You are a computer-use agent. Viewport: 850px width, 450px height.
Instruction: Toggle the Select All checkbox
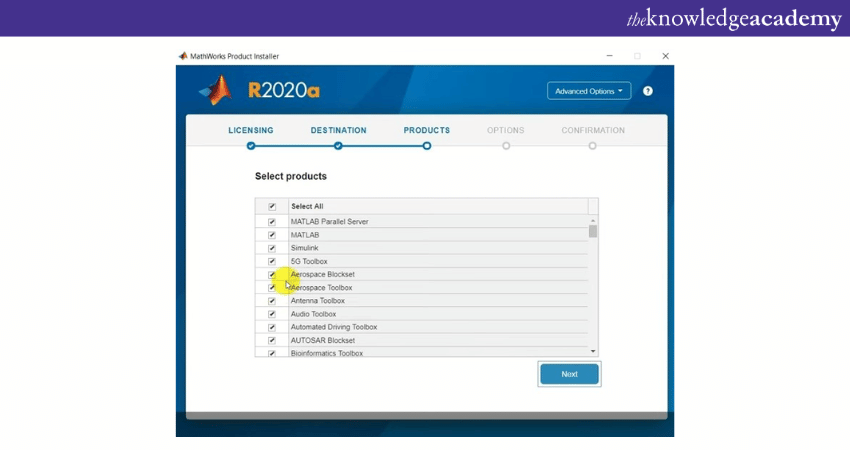(272, 207)
